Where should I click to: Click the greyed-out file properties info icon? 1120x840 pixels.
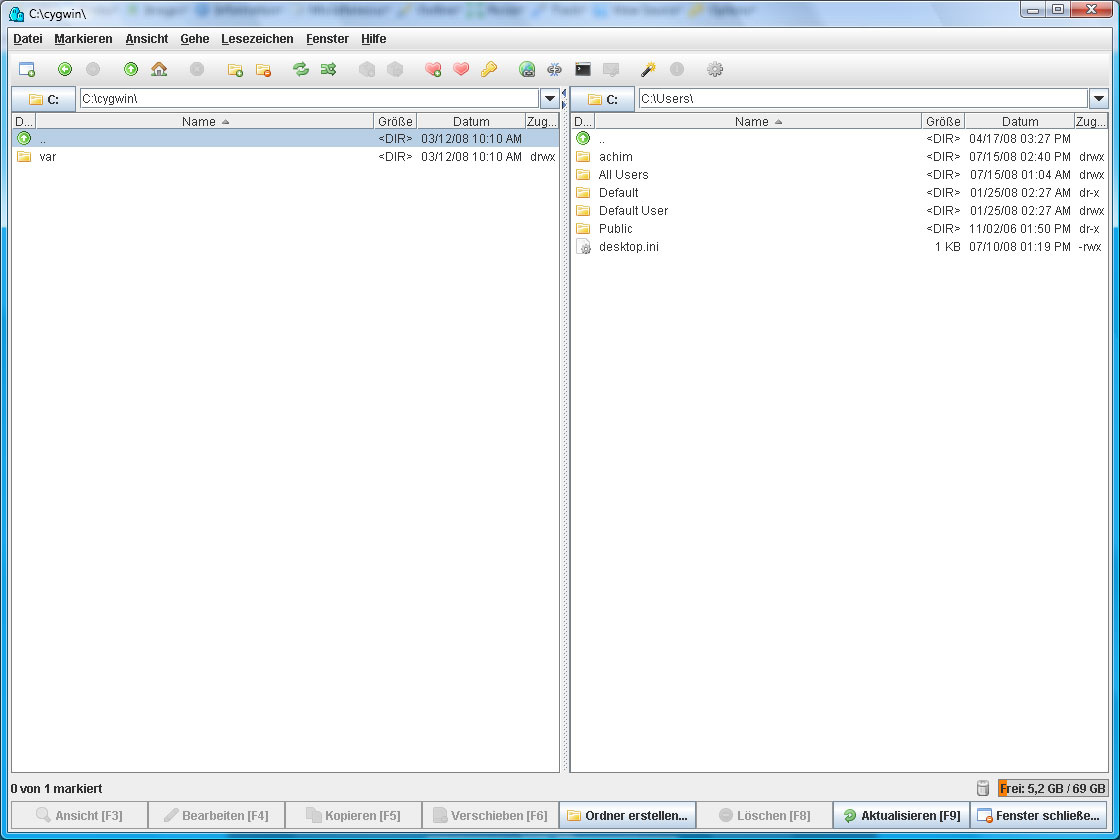click(x=676, y=69)
